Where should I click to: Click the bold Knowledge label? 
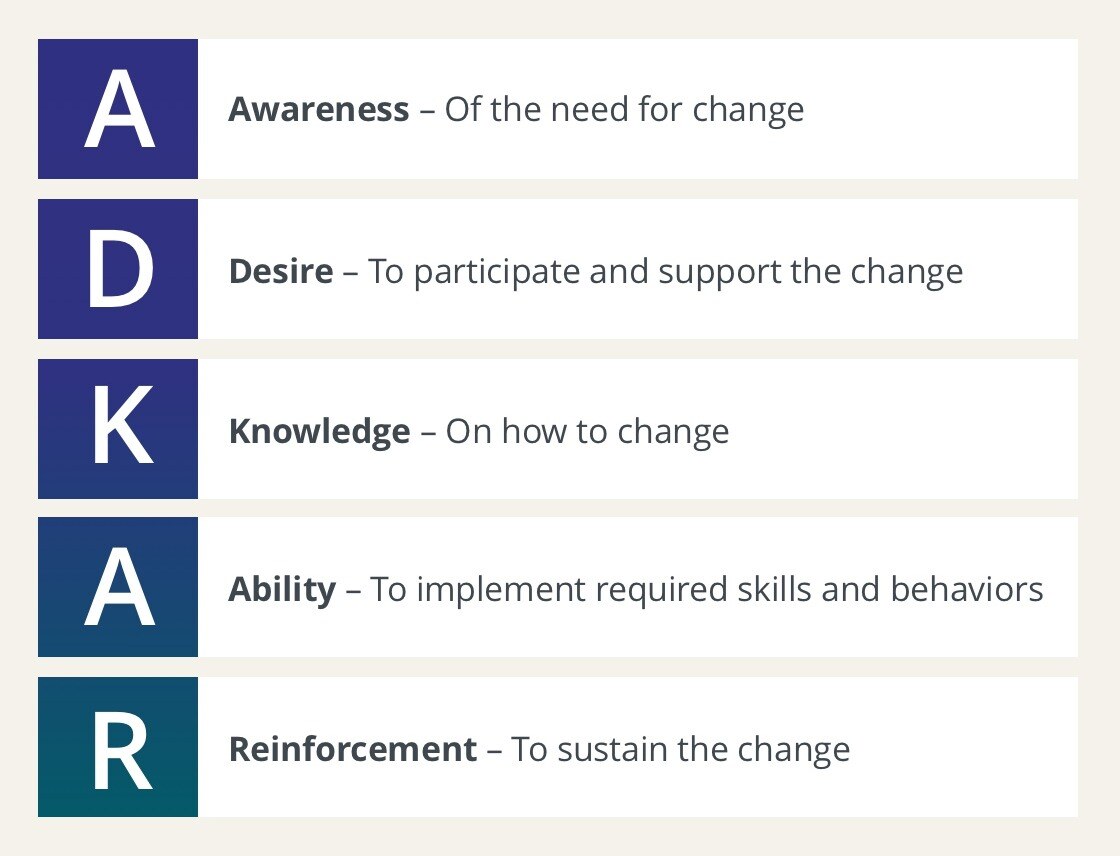pyautogui.click(x=319, y=431)
